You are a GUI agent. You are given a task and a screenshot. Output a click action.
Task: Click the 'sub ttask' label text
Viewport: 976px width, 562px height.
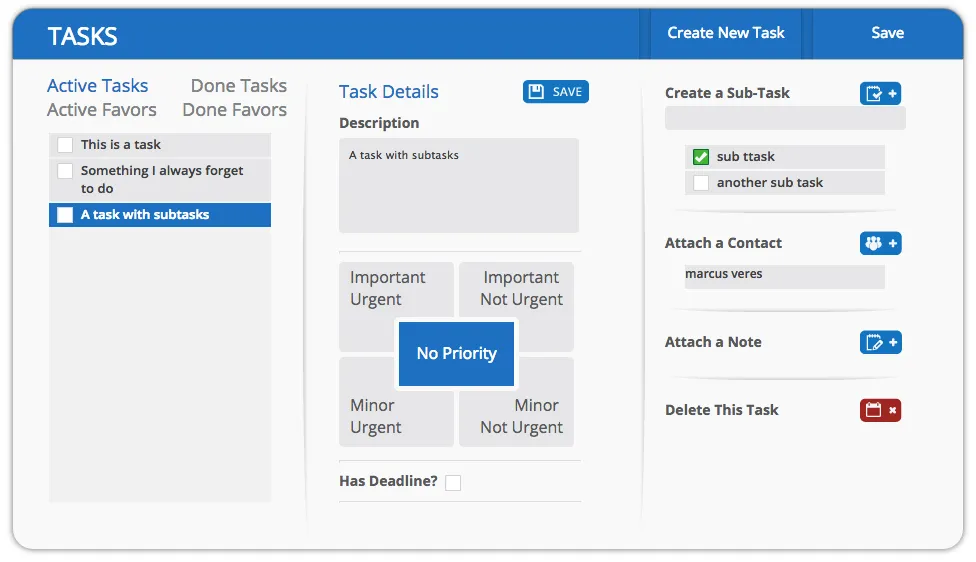pyautogui.click(x=746, y=157)
